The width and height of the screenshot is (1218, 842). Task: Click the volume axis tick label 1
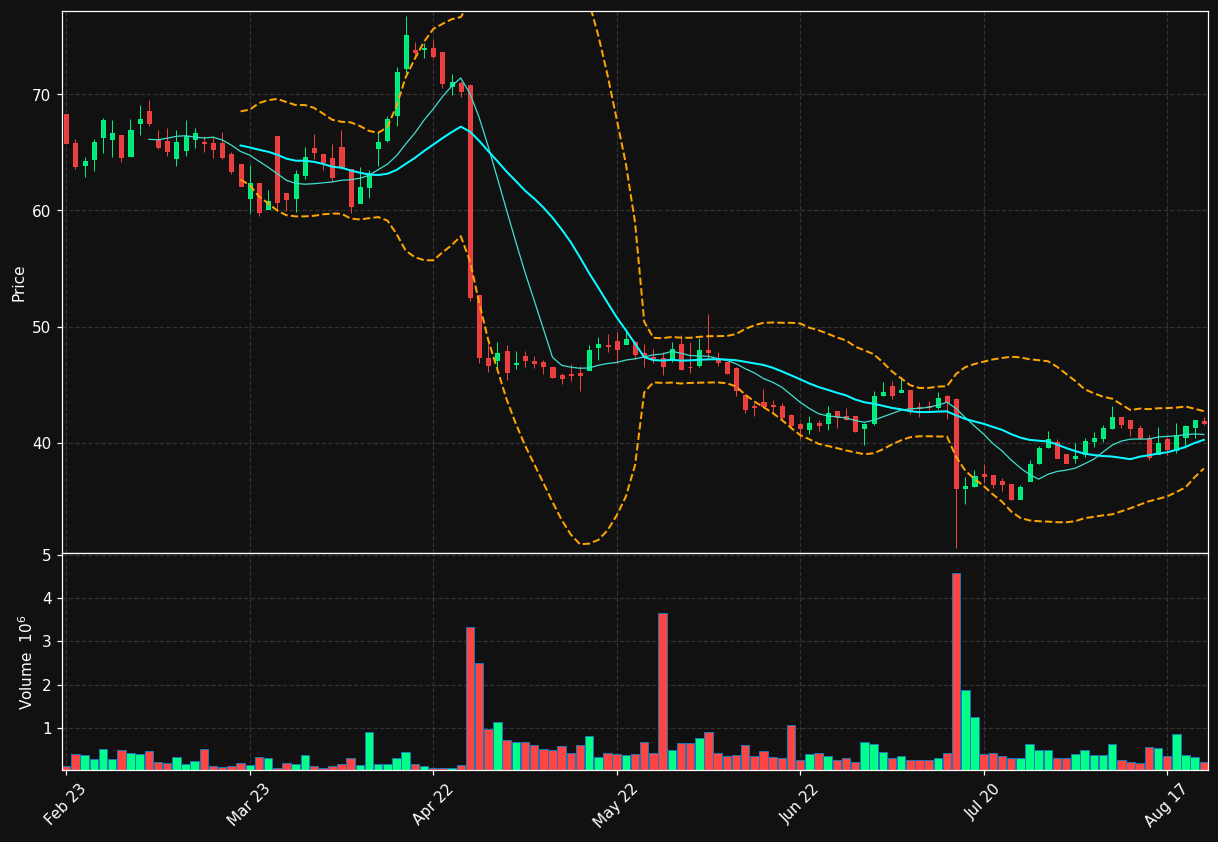(47, 728)
